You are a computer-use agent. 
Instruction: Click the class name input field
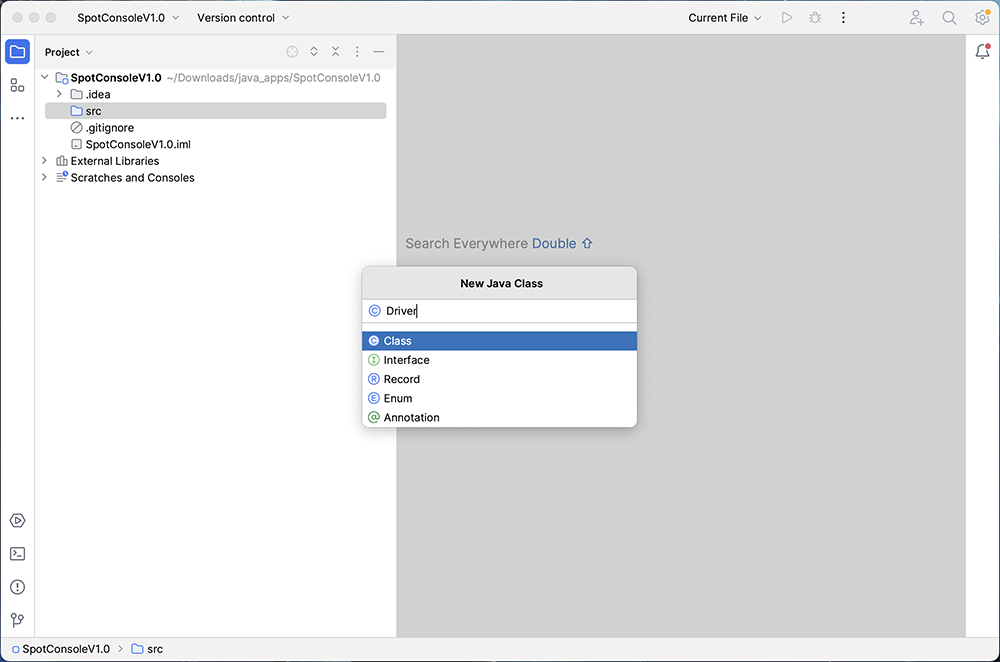point(505,311)
